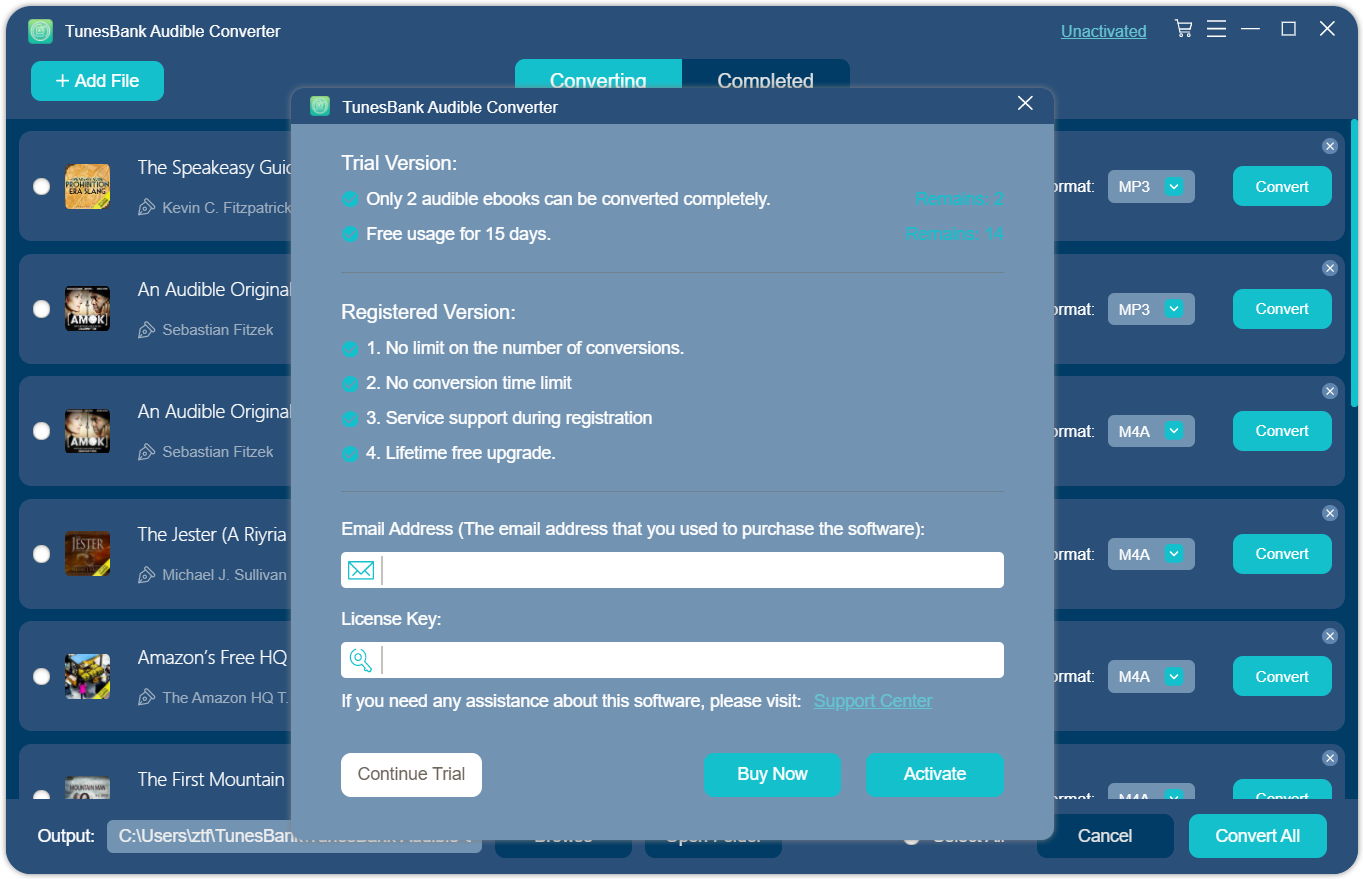The width and height of the screenshot is (1363, 879).
Task: Open the MP3 format dropdown for The Speakeasy Guide
Action: tap(1151, 186)
